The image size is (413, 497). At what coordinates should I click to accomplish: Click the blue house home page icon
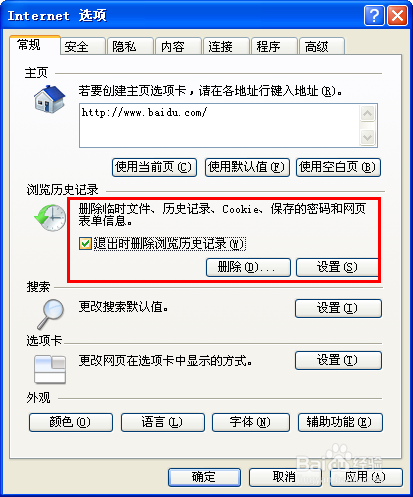[x=49, y=99]
